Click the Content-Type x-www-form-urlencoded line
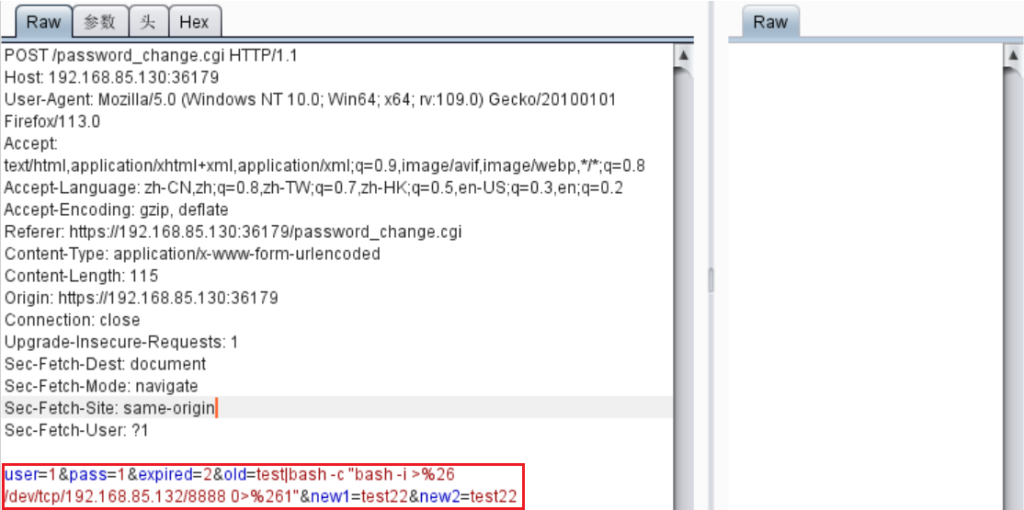1024x510 pixels. click(x=192, y=254)
